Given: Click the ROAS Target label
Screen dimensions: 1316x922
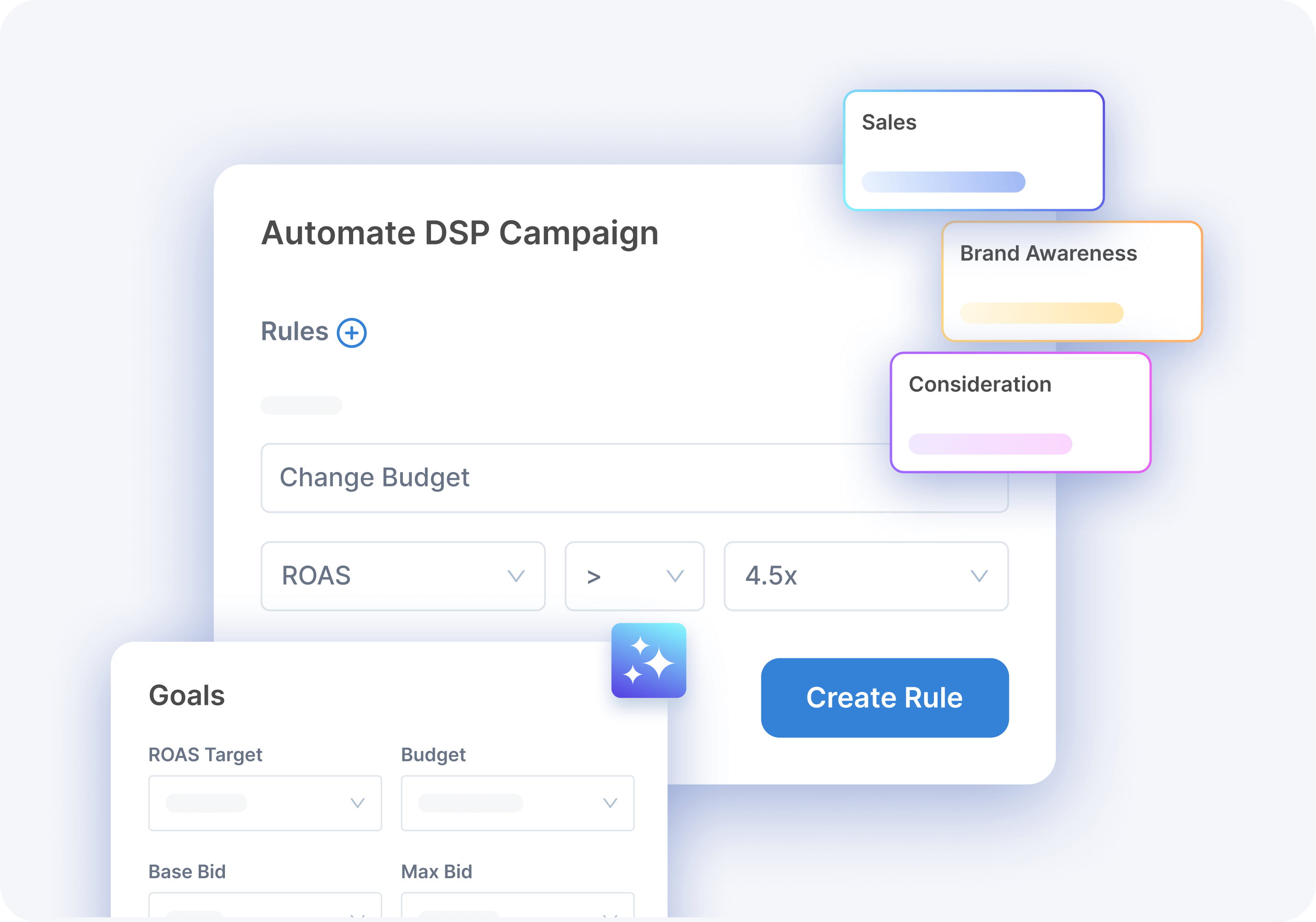Looking at the screenshot, I should (x=205, y=755).
